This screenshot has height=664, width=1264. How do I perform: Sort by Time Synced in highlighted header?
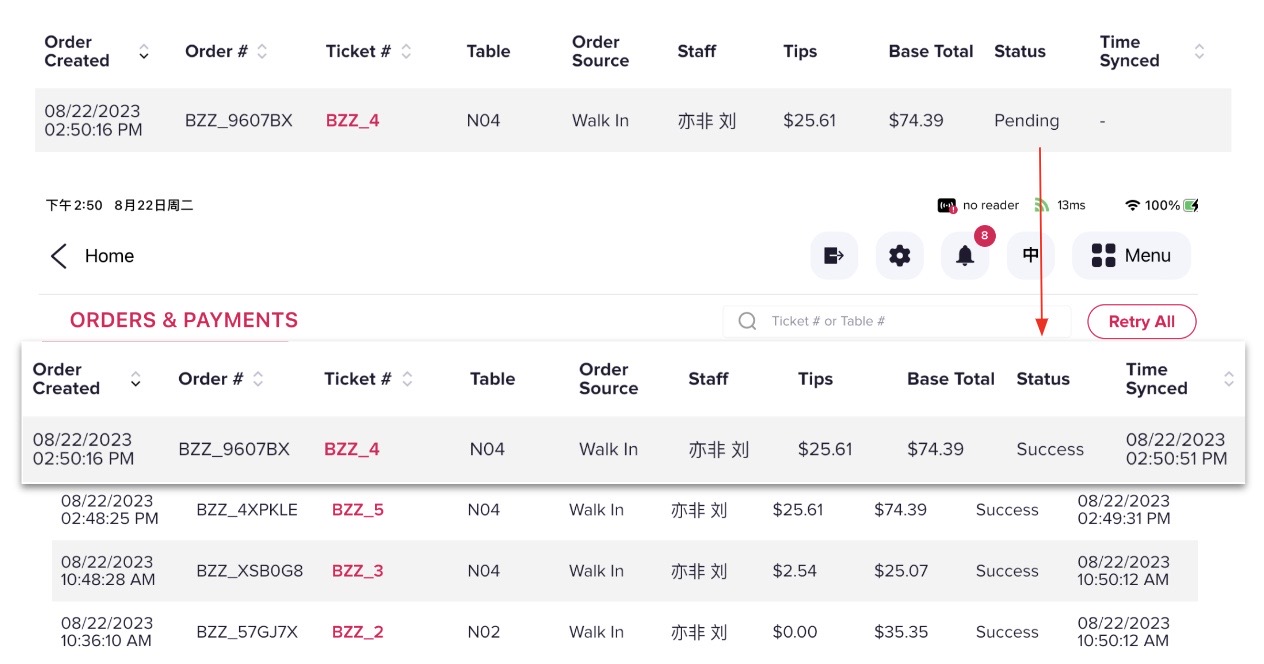click(x=1229, y=379)
